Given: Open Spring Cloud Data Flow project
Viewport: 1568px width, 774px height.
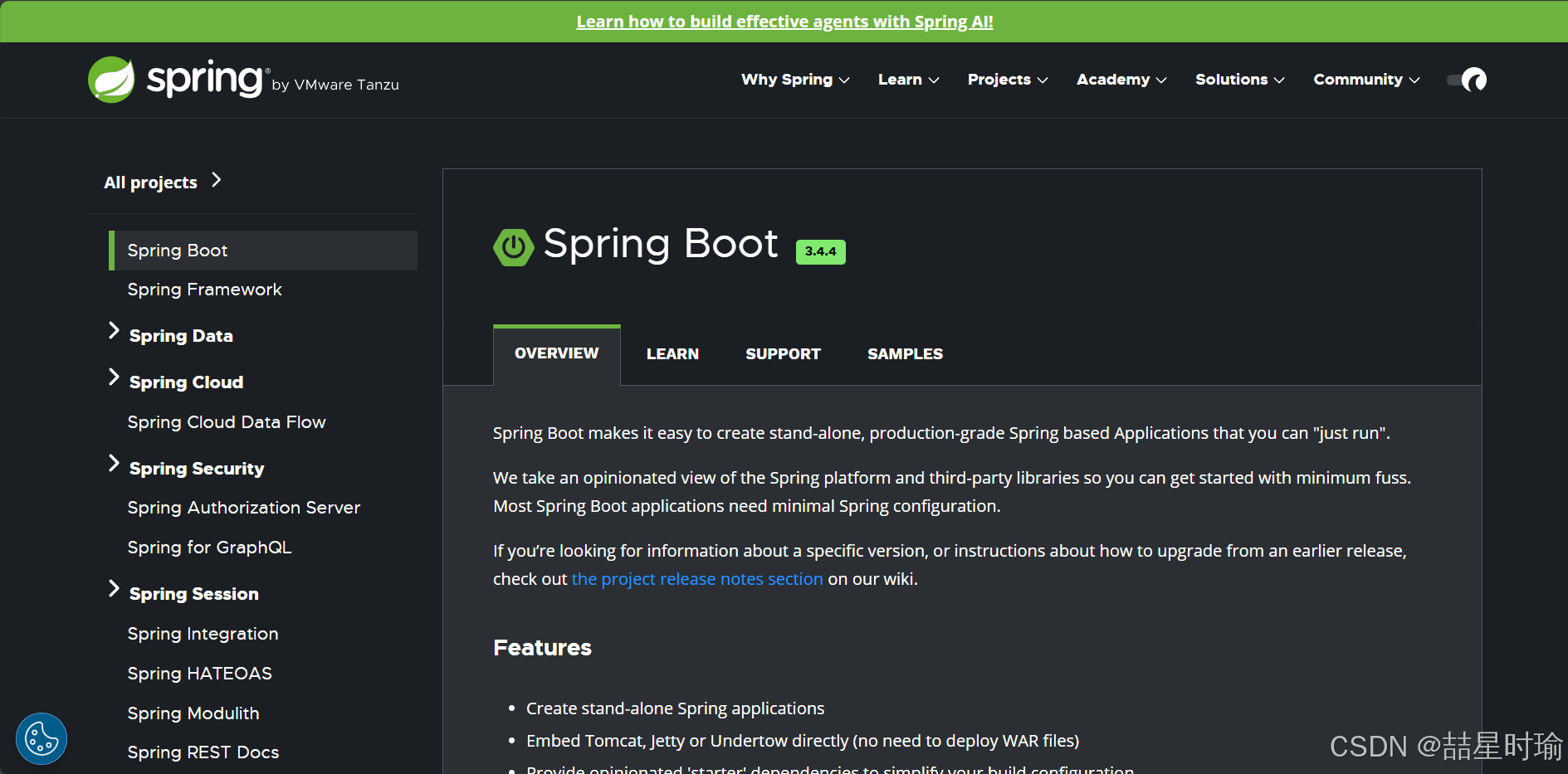Looking at the screenshot, I should coord(227,422).
